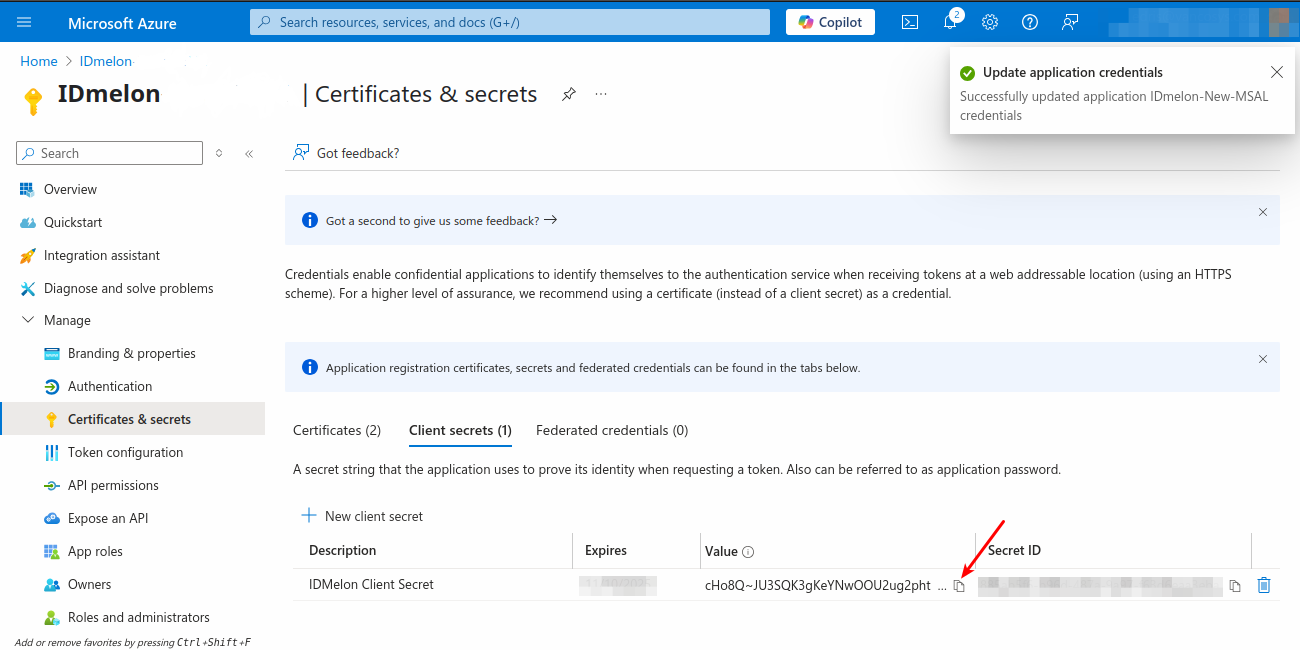
Task: Dismiss the Update application credentials notification
Action: coord(1277,72)
